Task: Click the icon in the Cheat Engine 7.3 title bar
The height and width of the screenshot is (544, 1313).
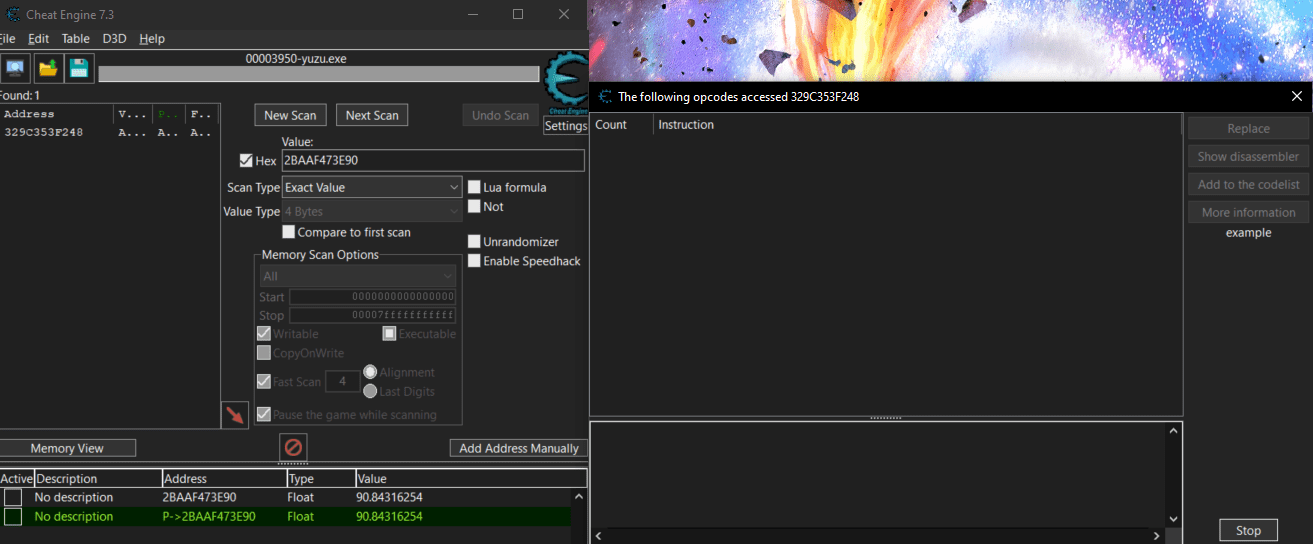Action: (10, 14)
